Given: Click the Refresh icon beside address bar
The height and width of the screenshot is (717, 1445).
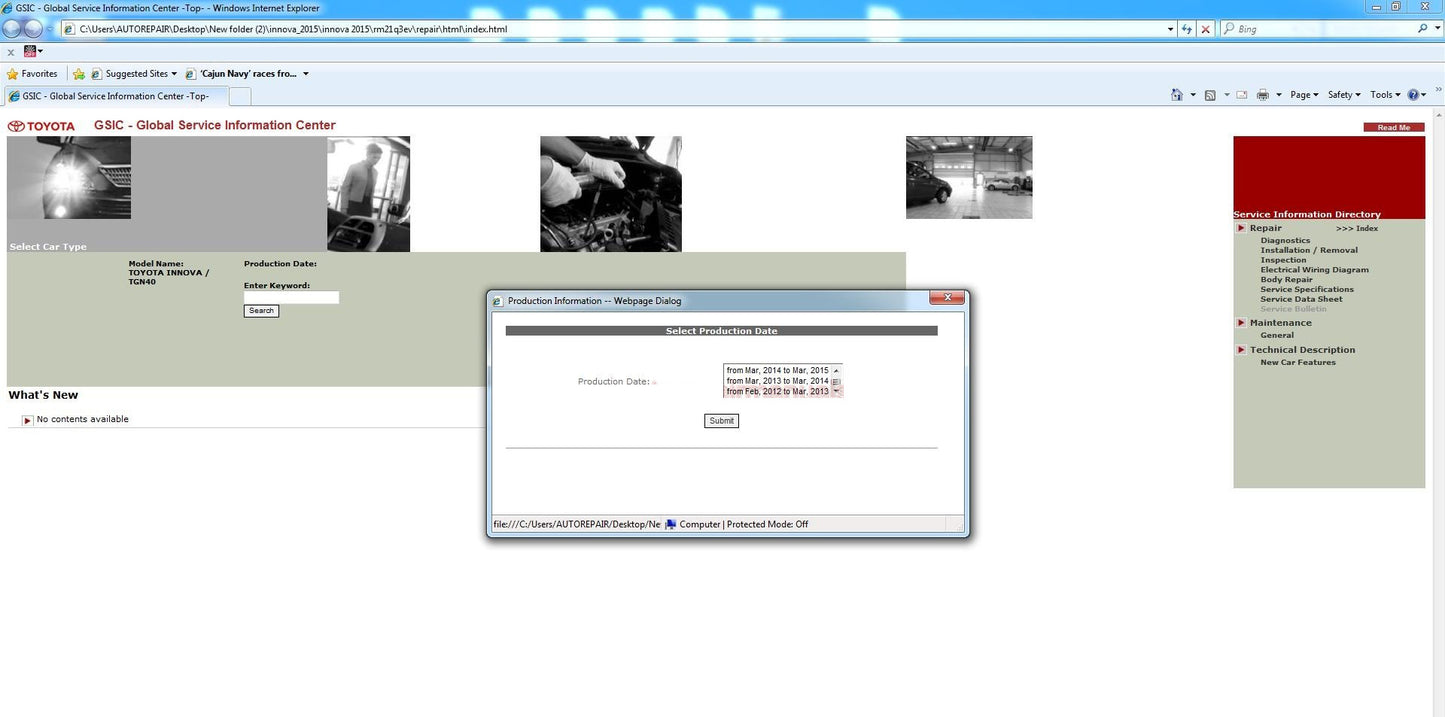Looking at the screenshot, I should 1187,29.
